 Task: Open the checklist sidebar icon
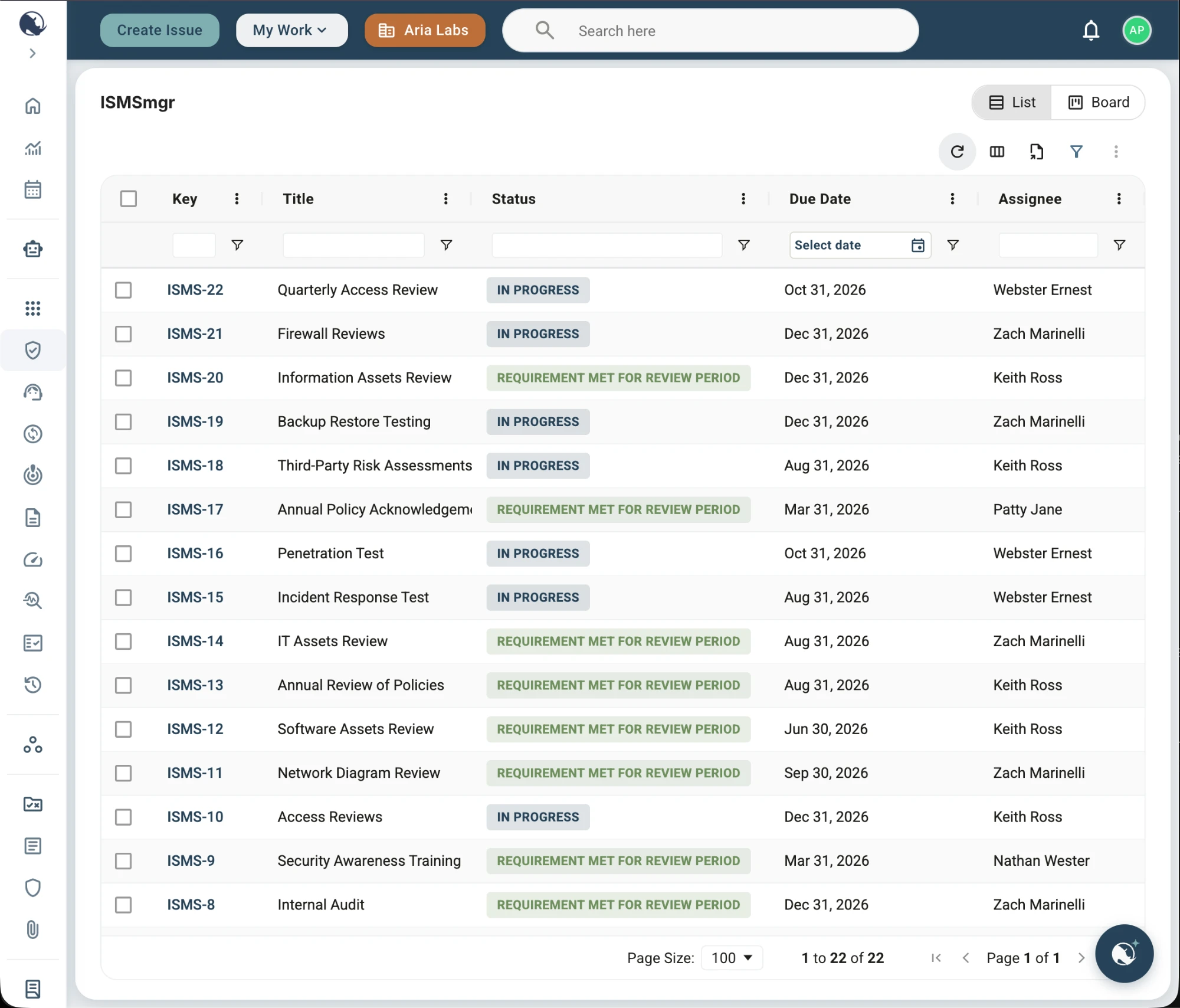(33, 643)
